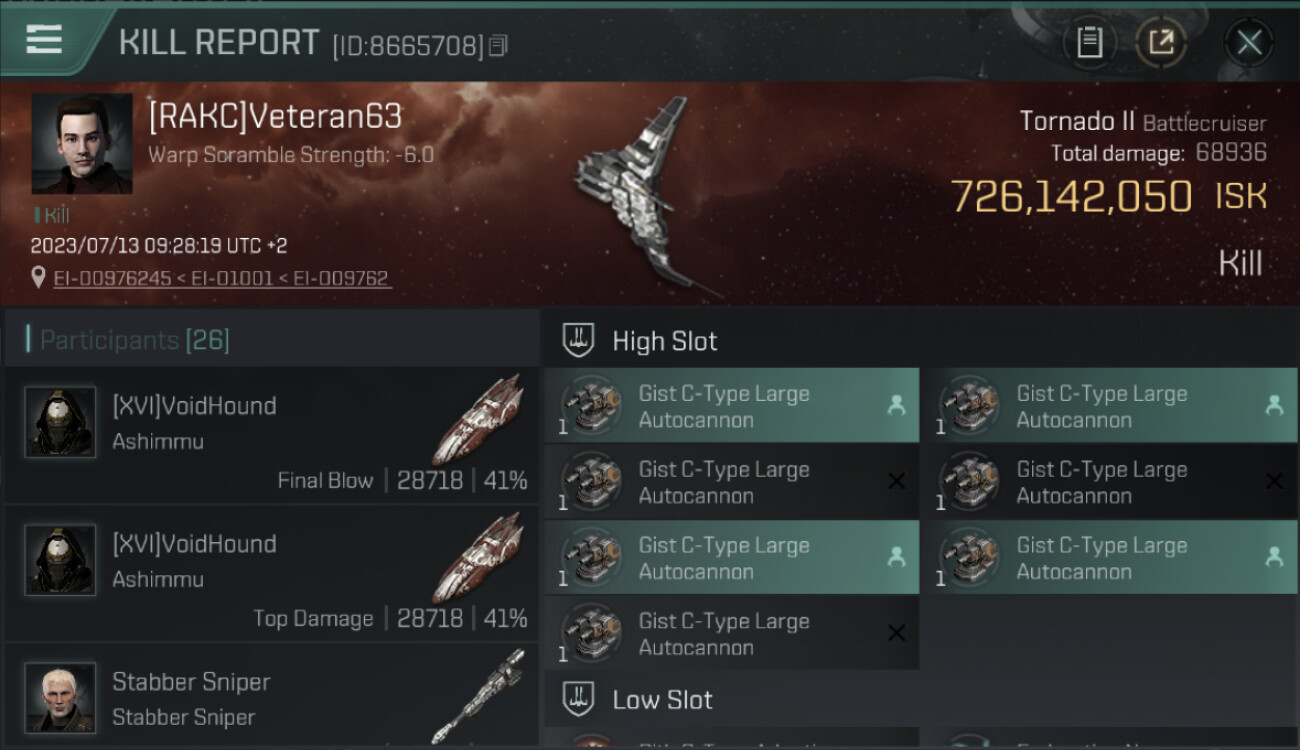The height and width of the screenshot is (750, 1300).
Task: Open the hamburger menu
Action: (x=44, y=40)
